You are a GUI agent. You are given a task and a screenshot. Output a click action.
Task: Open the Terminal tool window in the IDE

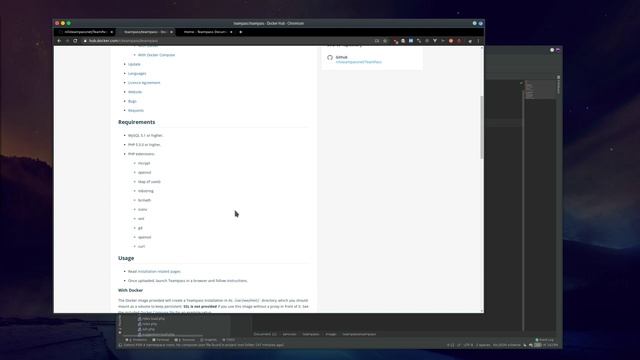(x=160, y=340)
